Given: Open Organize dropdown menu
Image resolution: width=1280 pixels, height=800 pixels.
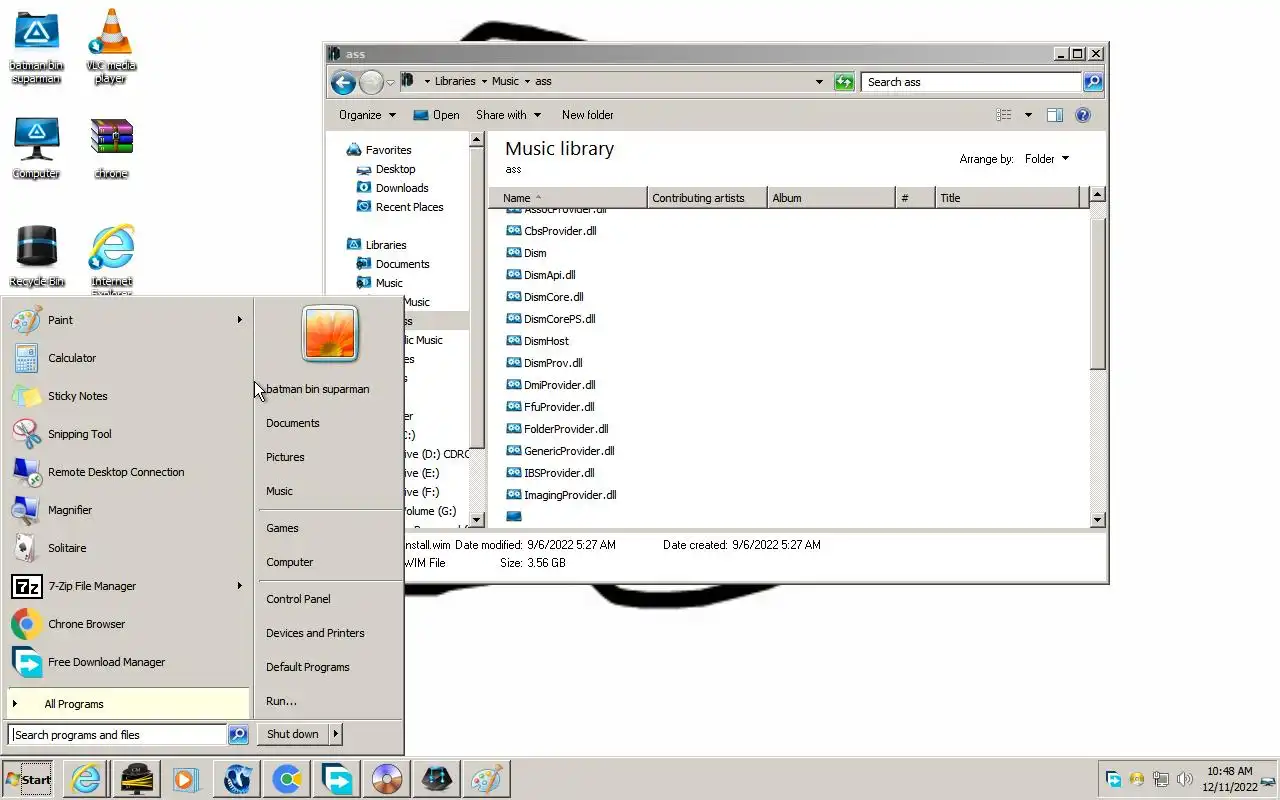Looking at the screenshot, I should point(367,115).
